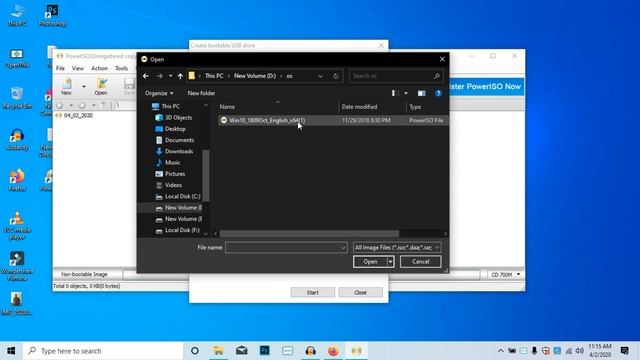This screenshot has height=360, width=640.
Task: Select 04_02_2020 tree node in PowerISO
Action: 78,116
